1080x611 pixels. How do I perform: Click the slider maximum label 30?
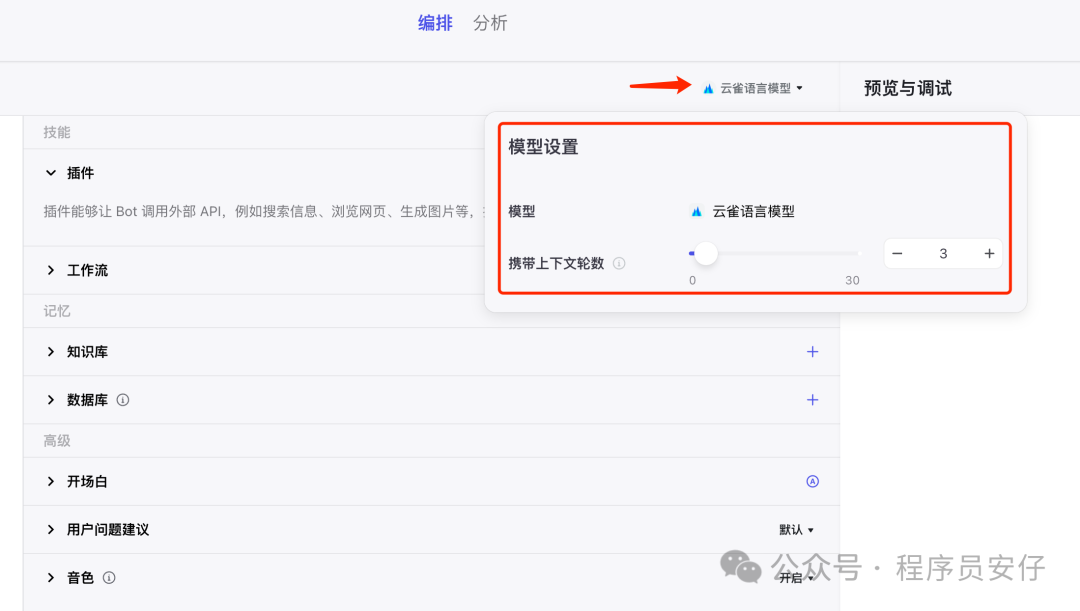[852, 280]
